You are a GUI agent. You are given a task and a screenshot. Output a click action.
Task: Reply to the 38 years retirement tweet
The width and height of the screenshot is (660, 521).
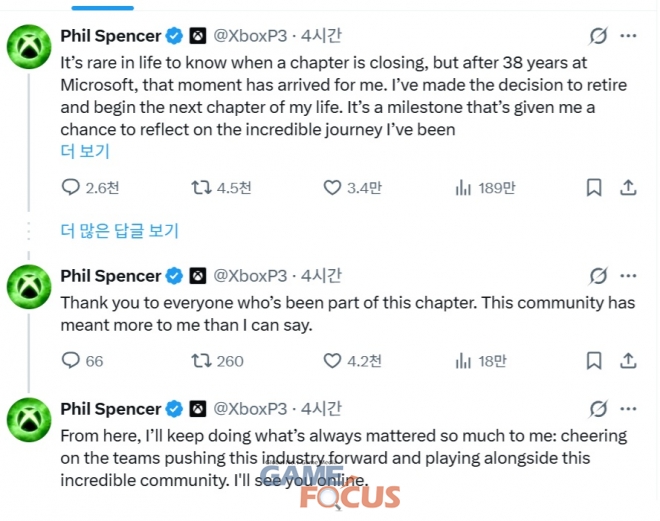pos(71,187)
